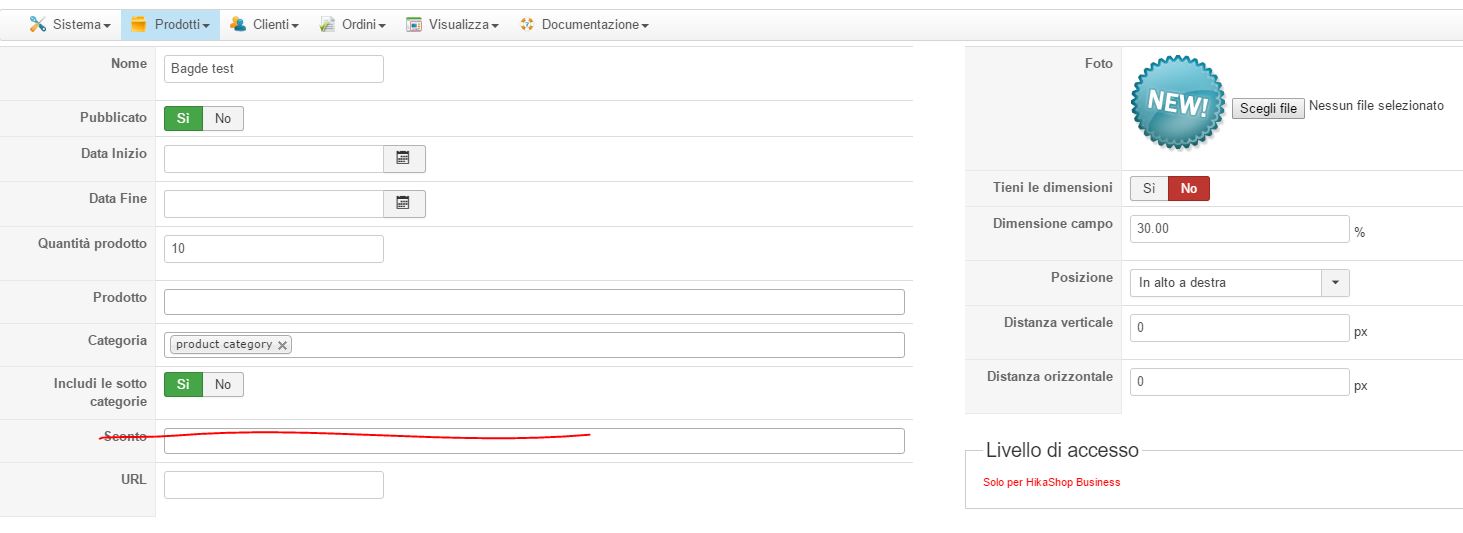This screenshot has width=1463, height=533.
Task: Click the Clienti people icon
Action: (x=238, y=24)
